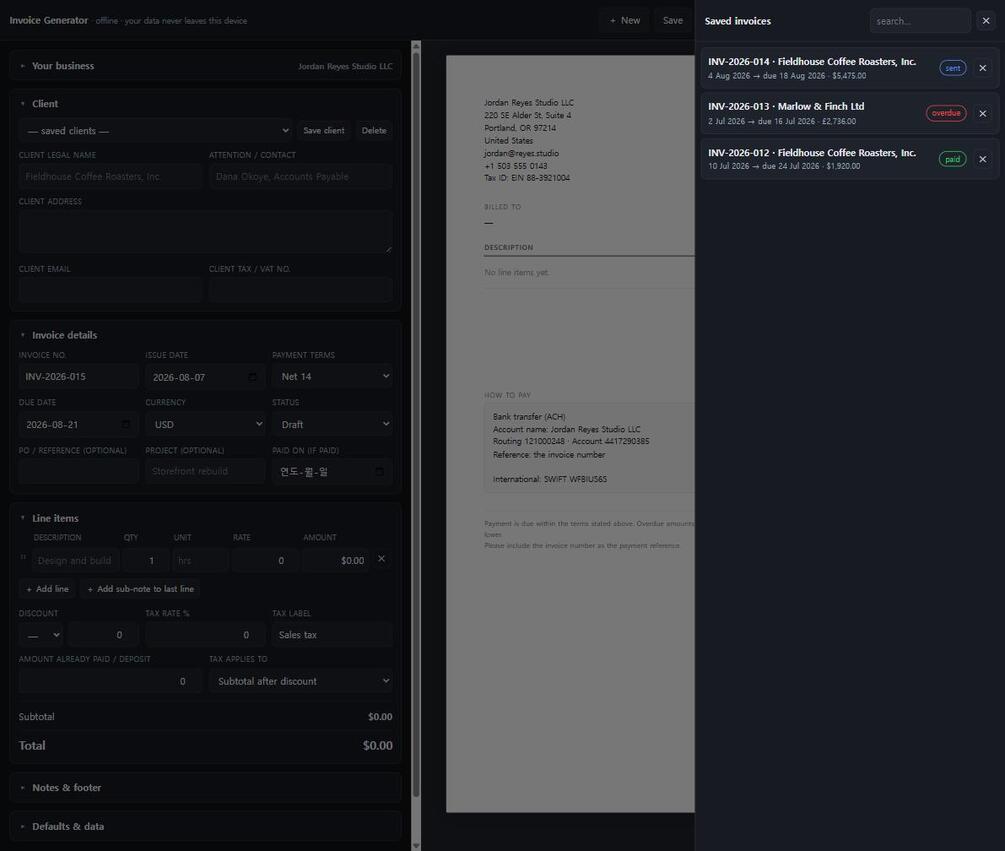The height and width of the screenshot is (851, 1005).
Task: Click the line item Description field
Action: (76, 560)
